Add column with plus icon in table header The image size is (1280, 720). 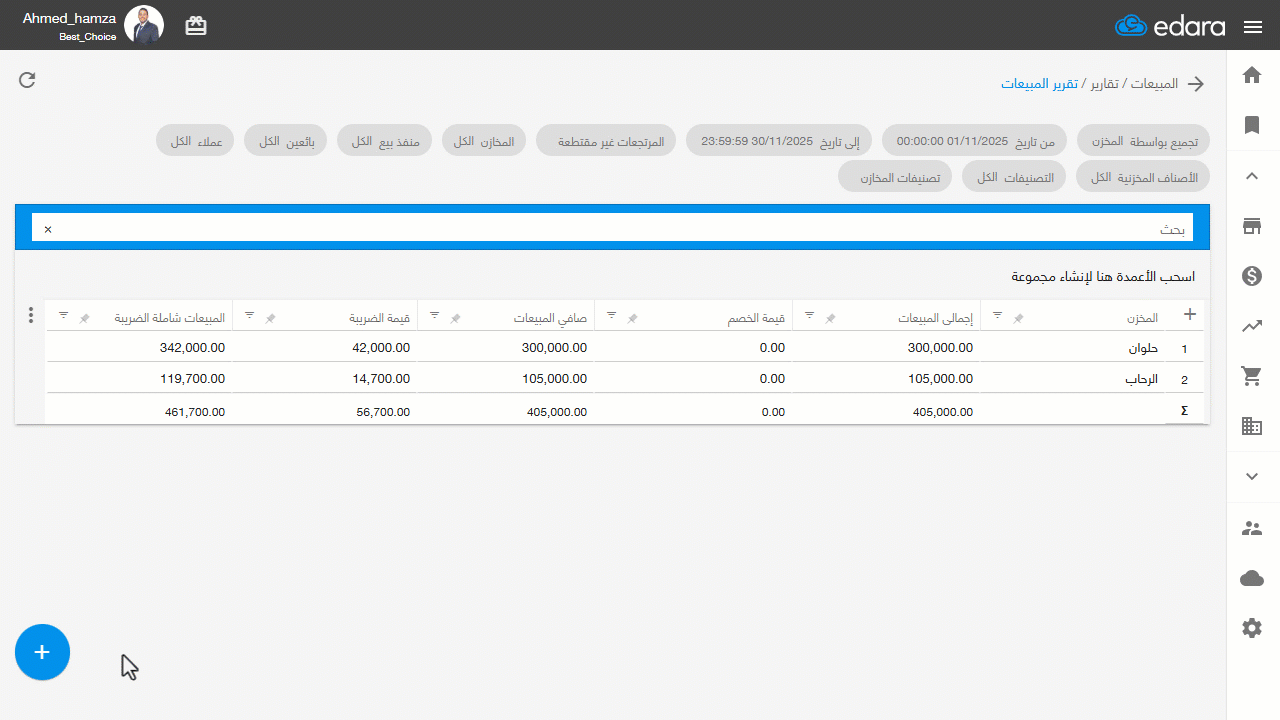(x=1190, y=314)
